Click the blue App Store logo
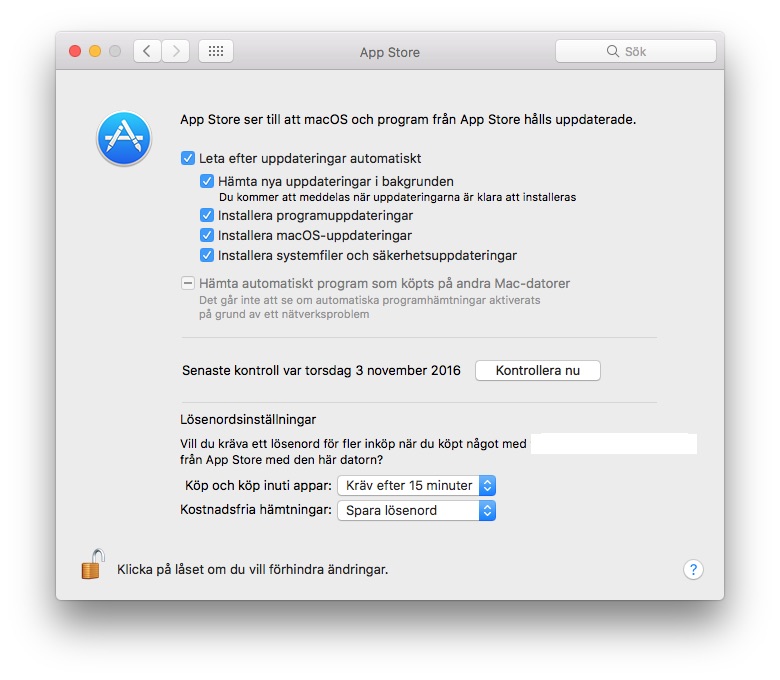Viewport: 780px width, 680px height. point(124,138)
